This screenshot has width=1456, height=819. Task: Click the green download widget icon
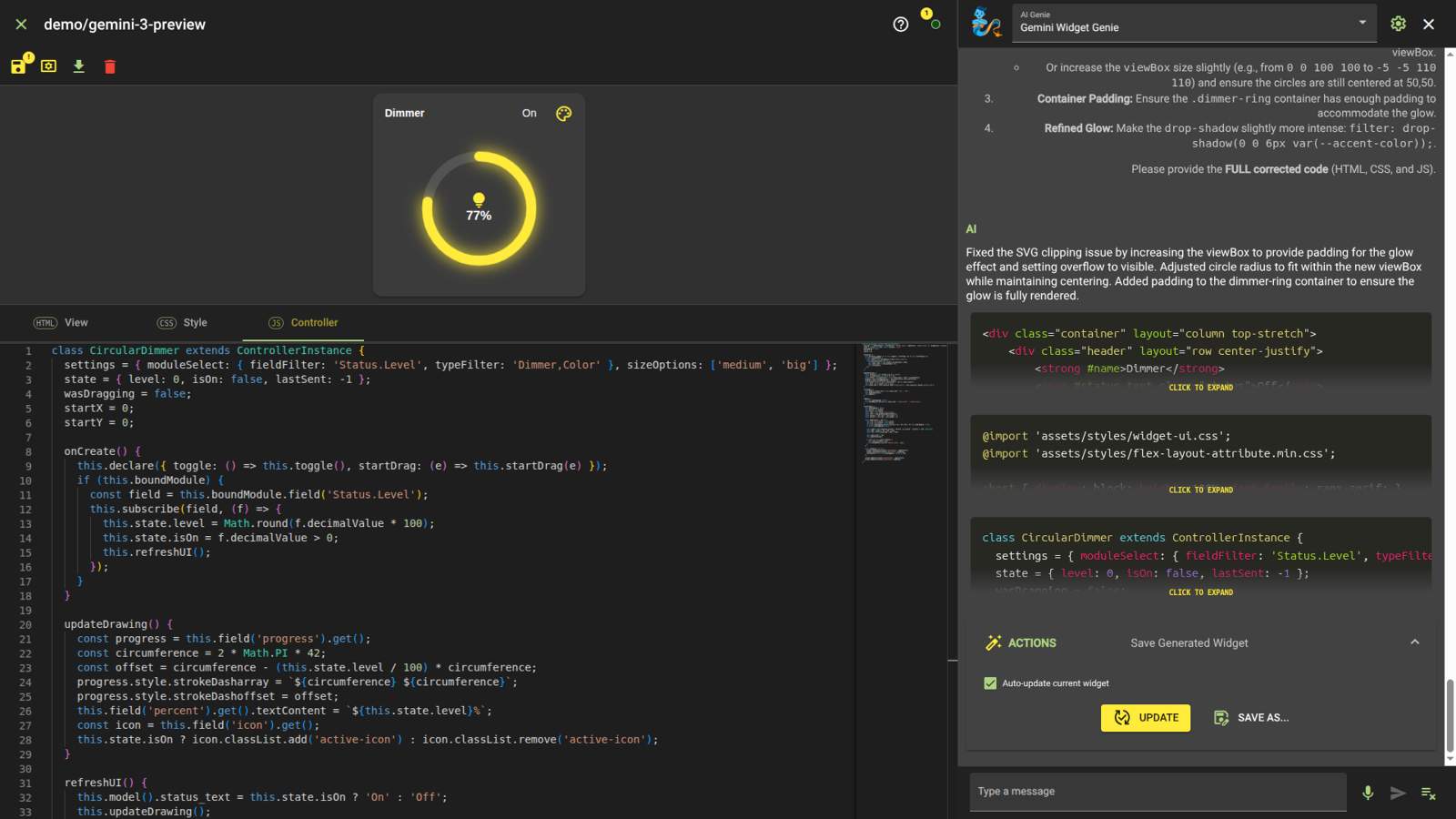click(79, 66)
